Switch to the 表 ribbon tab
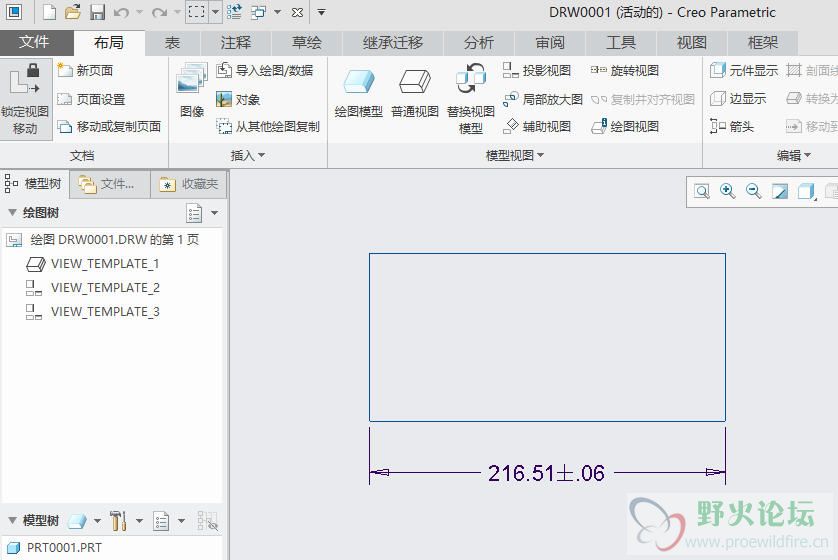838x560 pixels. (x=173, y=43)
